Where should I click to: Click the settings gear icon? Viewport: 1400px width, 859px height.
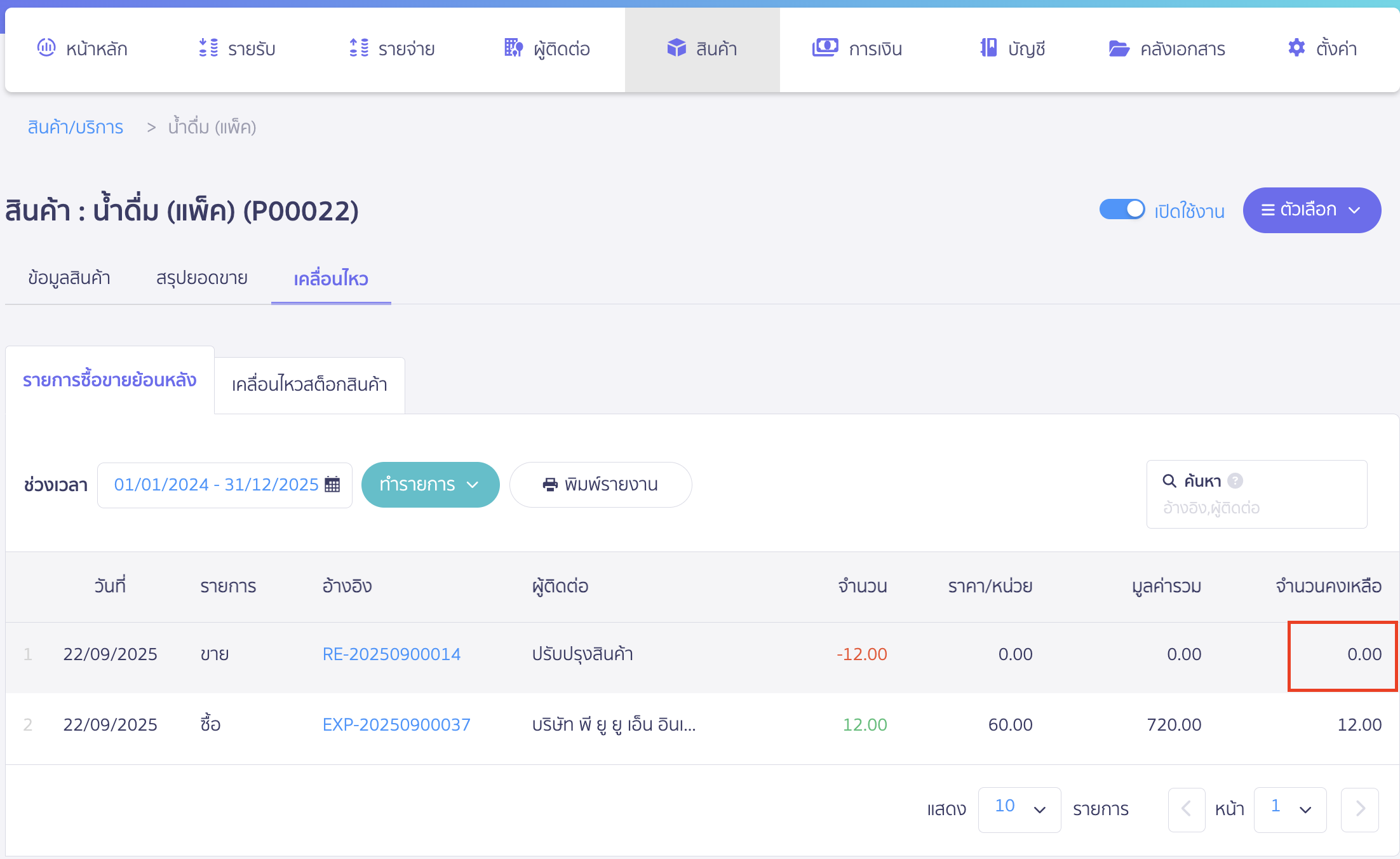pyautogui.click(x=1296, y=48)
